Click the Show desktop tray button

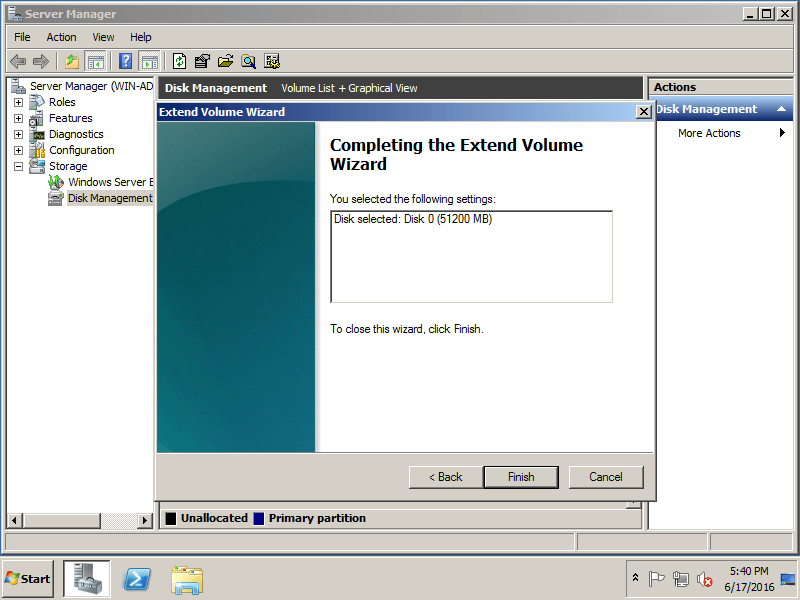(788, 579)
